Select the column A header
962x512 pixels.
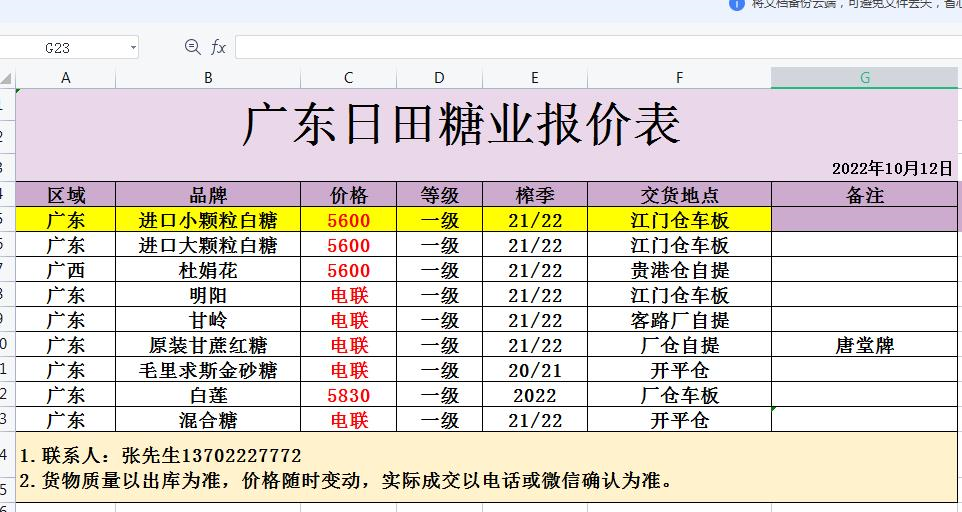click(66, 78)
